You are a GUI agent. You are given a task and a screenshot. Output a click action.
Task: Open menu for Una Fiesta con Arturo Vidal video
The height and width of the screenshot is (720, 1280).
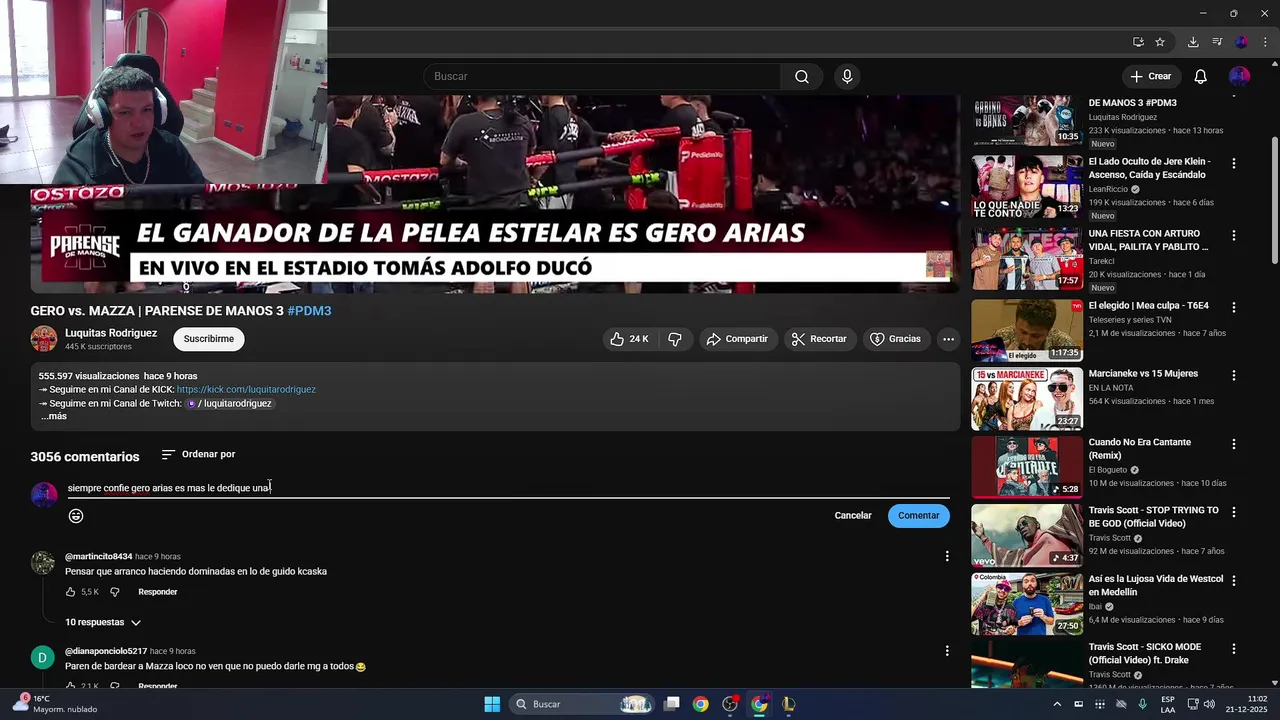click(x=1233, y=235)
